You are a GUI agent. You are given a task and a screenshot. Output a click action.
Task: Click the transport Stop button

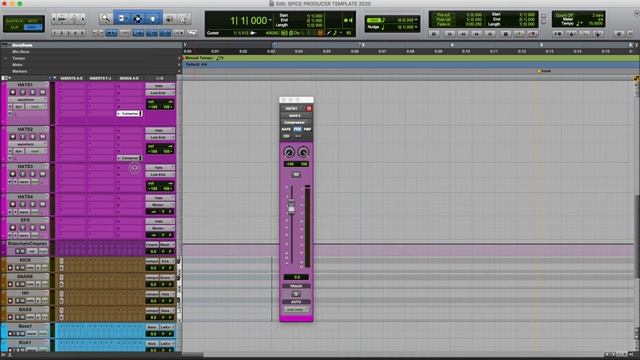(505, 34)
